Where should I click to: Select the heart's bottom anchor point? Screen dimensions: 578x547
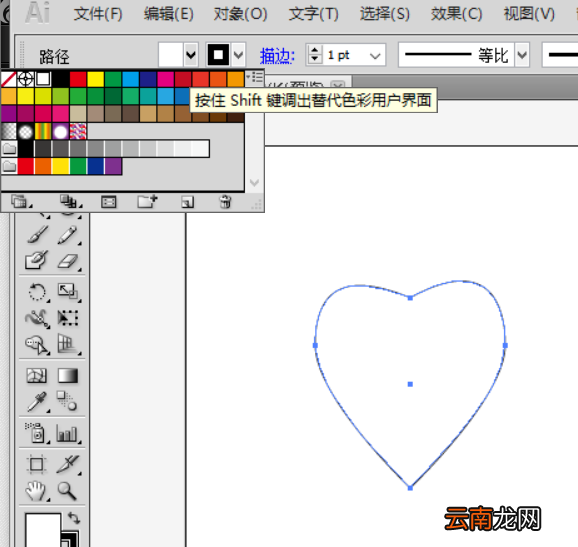click(x=410, y=488)
